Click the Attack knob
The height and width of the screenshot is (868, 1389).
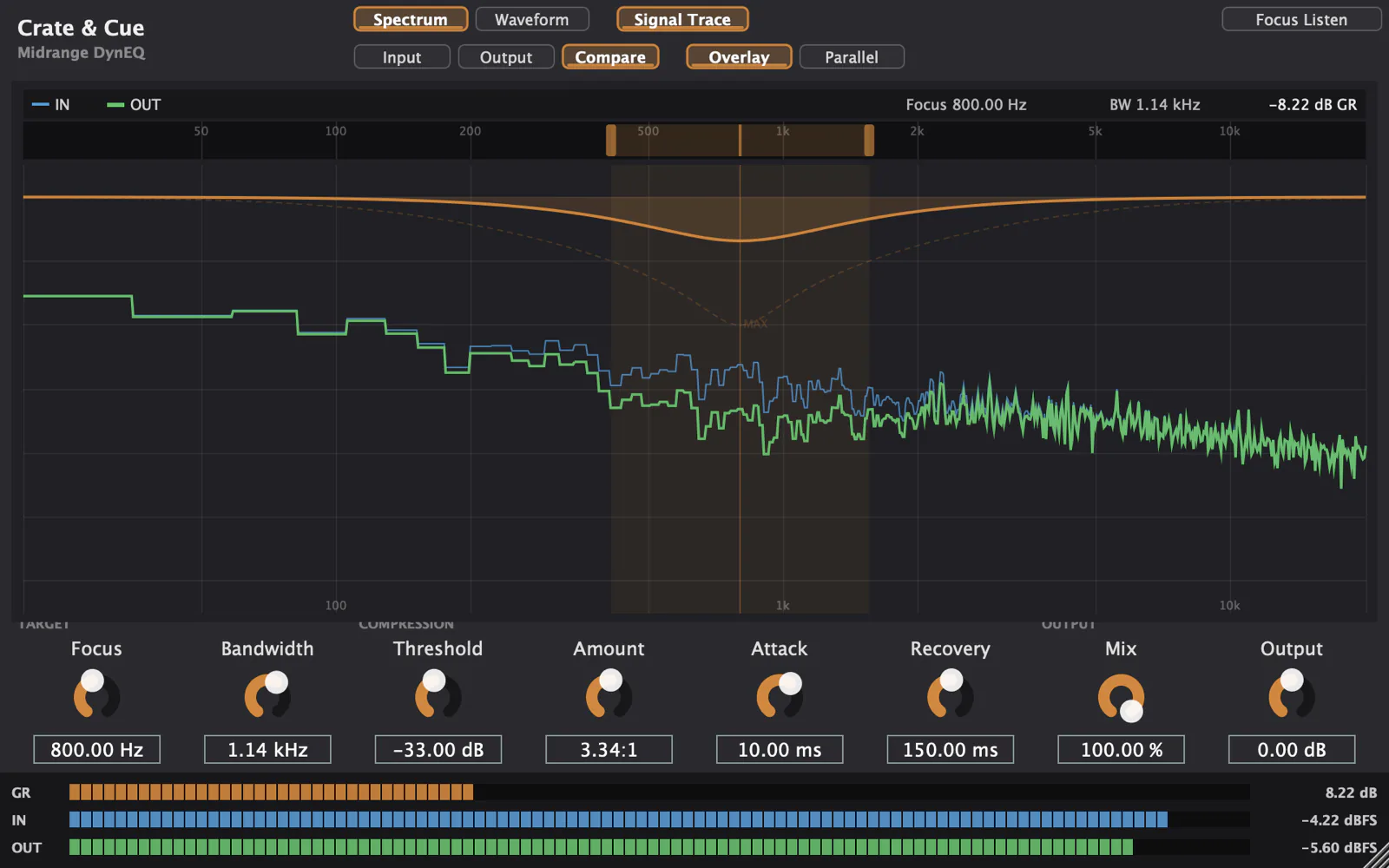pos(780,695)
